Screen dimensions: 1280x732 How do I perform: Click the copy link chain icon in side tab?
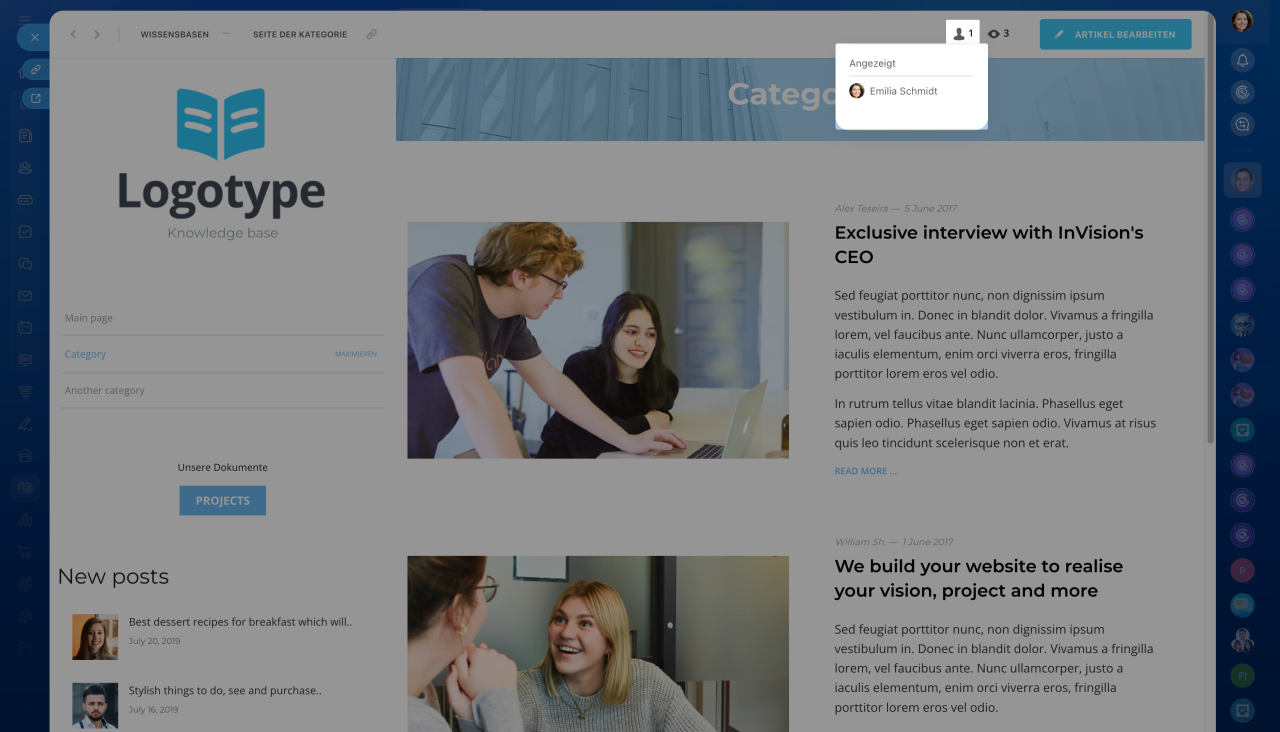(x=35, y=69)
